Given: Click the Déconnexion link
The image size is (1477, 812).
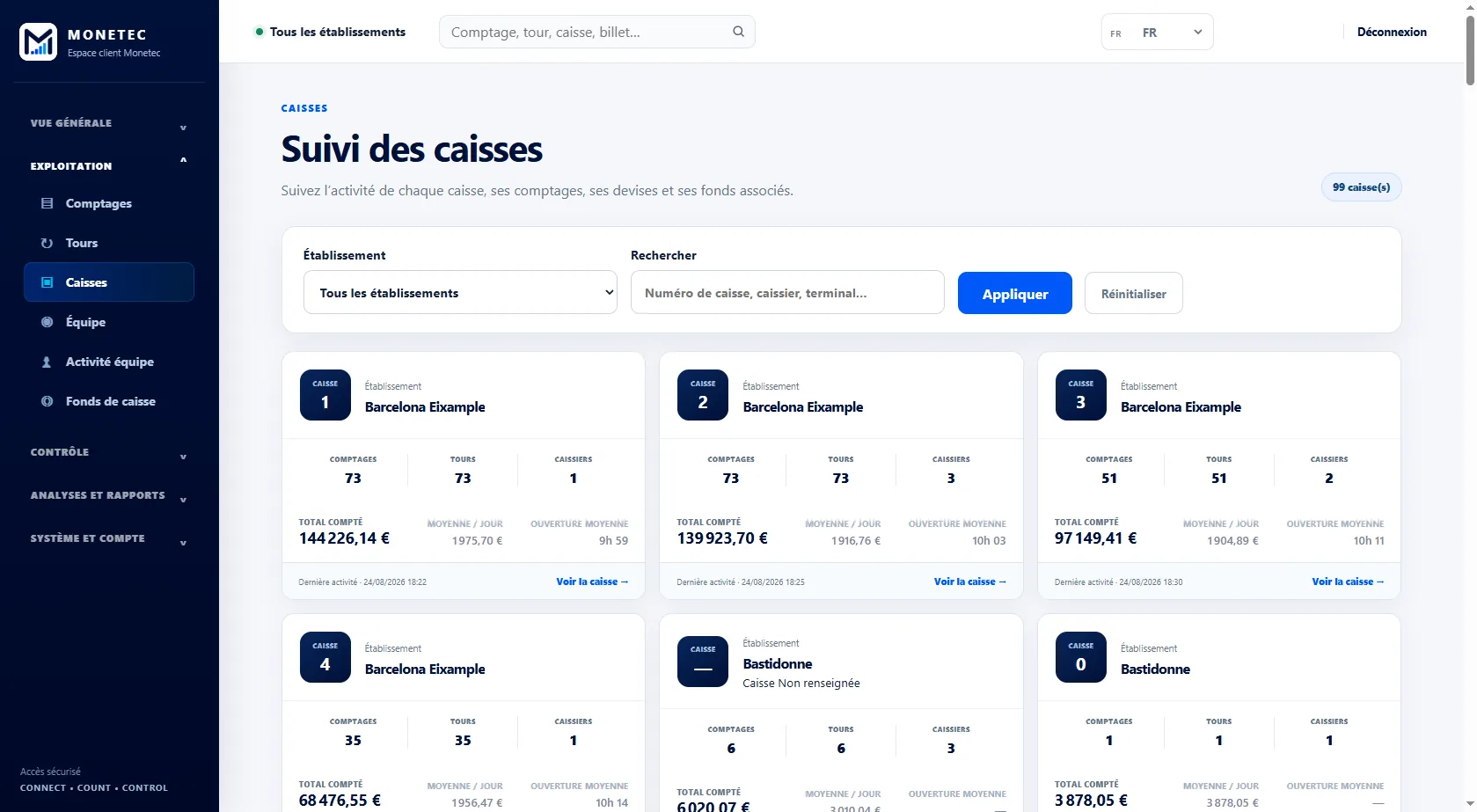Looking at the screenshot, I should tap(1392, 32).
